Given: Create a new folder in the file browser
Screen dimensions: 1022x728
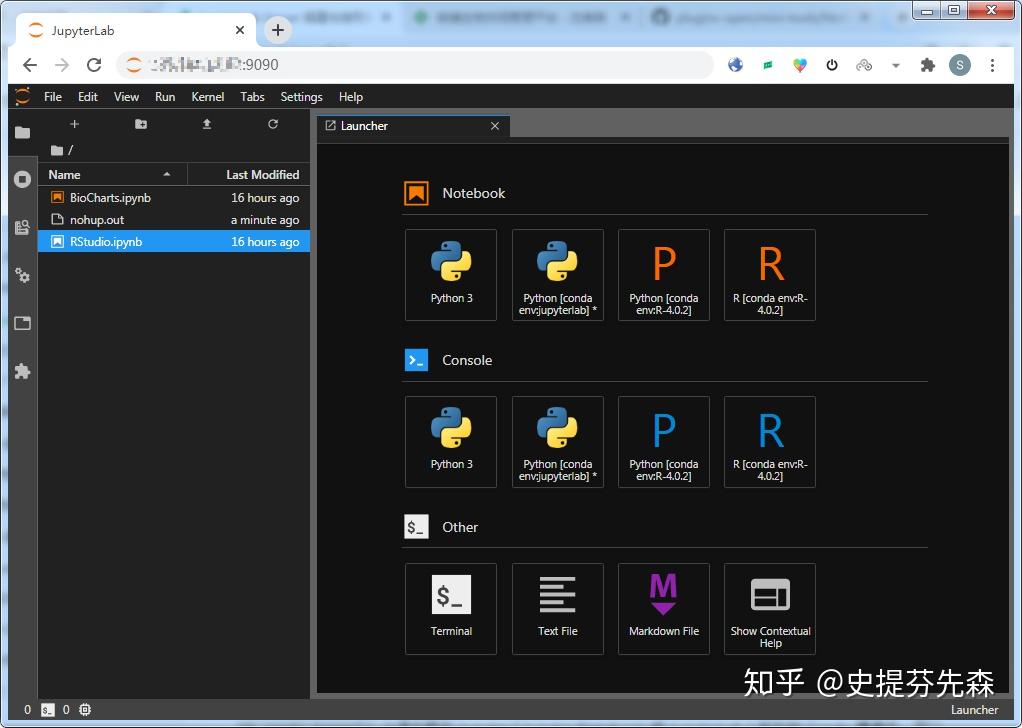Looking at the screenshot, I should (140, 124).
